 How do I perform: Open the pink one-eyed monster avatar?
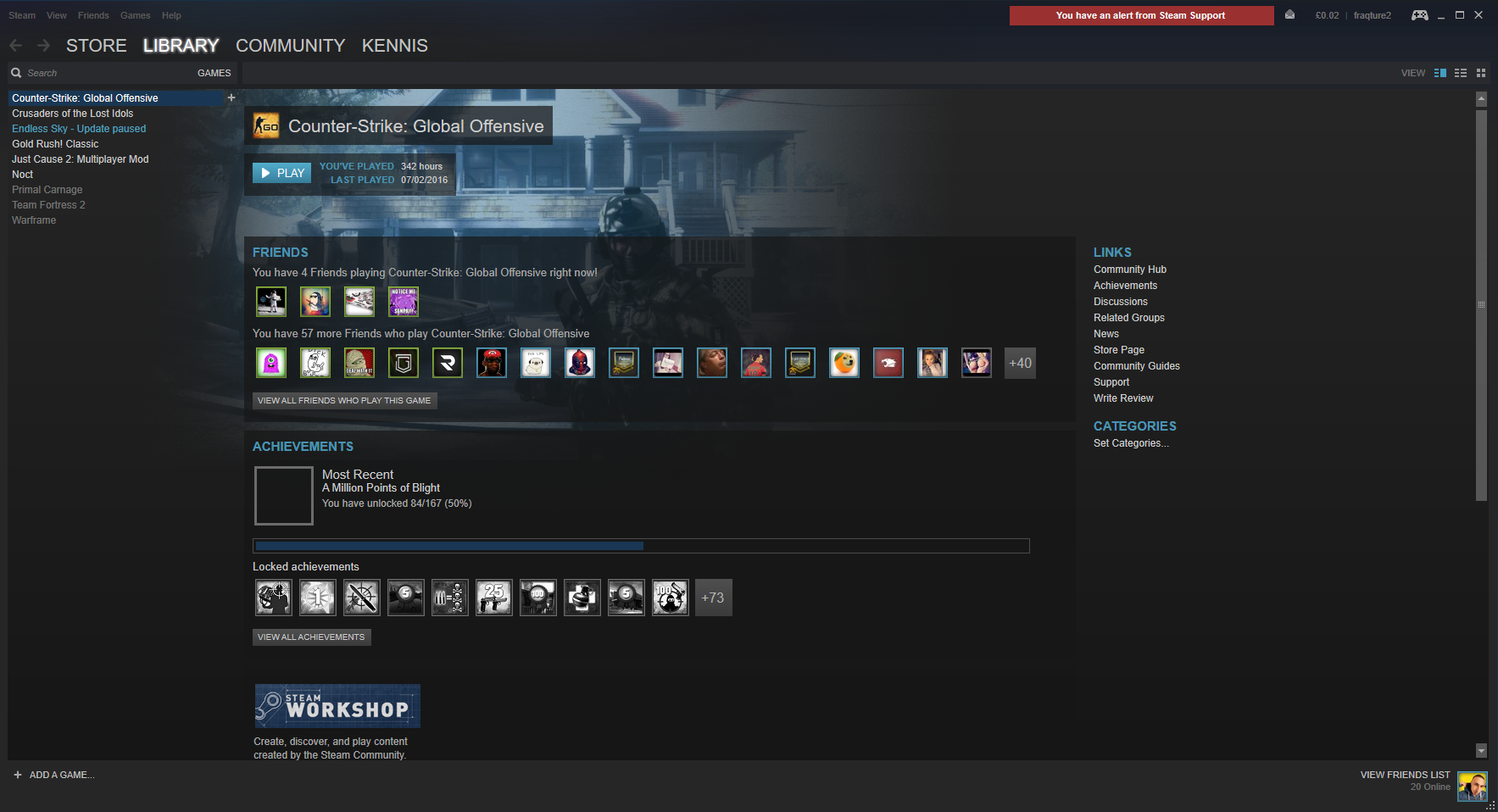[x=271, y=363]
